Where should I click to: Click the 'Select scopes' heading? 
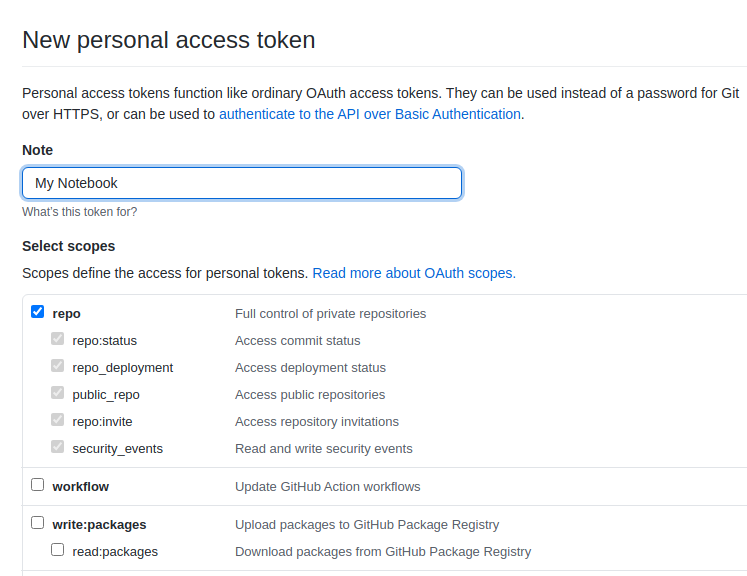(69, 246)
